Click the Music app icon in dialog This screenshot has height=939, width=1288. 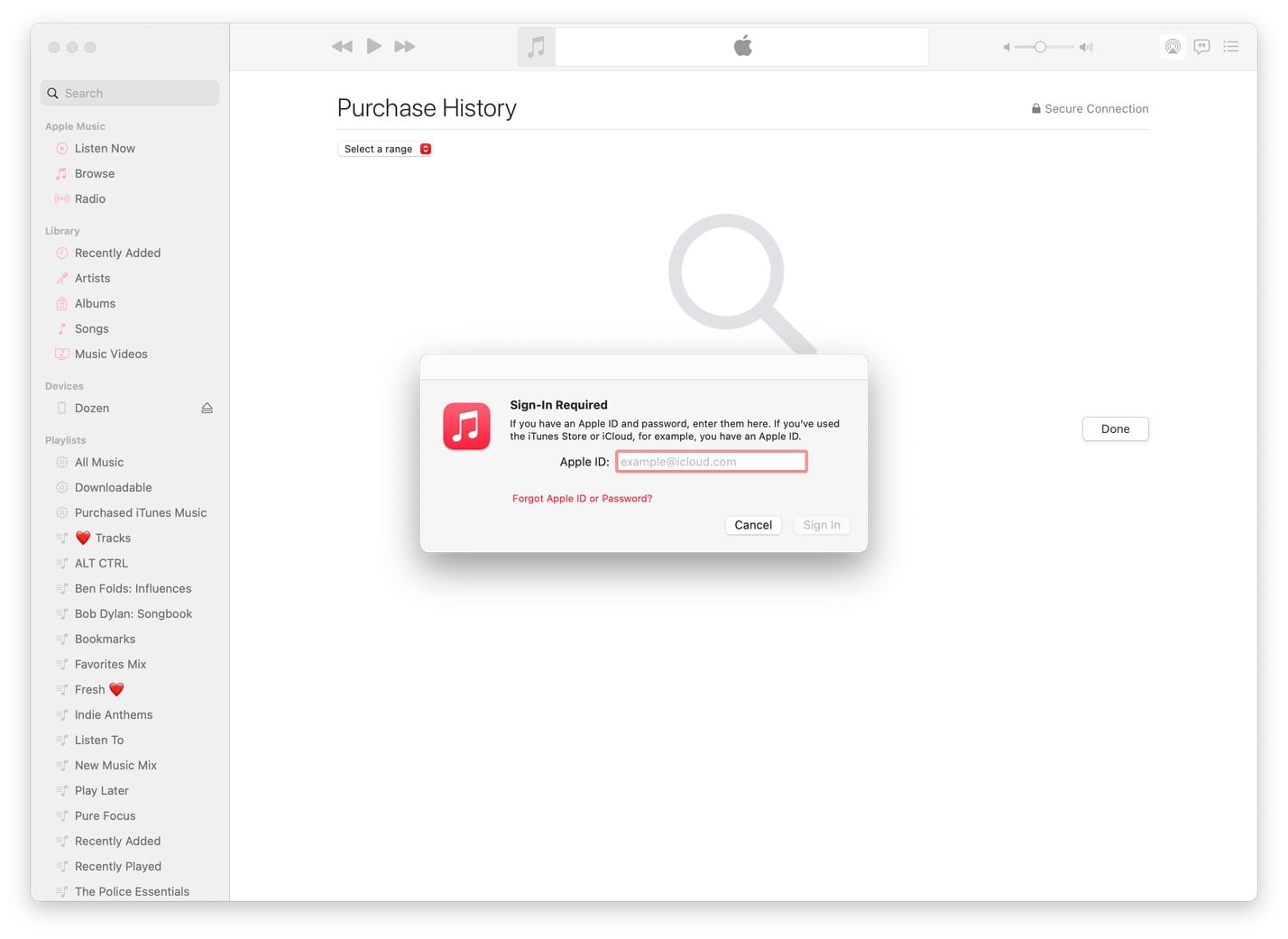(x=466, y=427)
